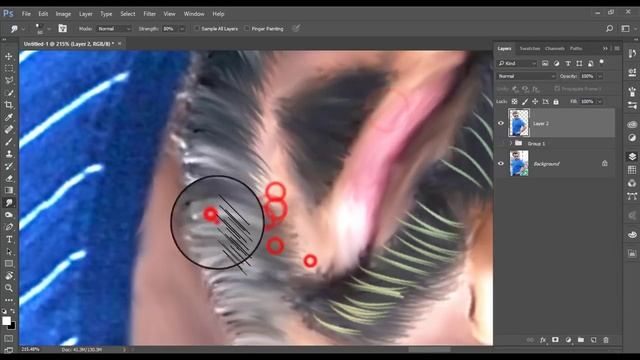Open the File menu

(x=26, y=14)
